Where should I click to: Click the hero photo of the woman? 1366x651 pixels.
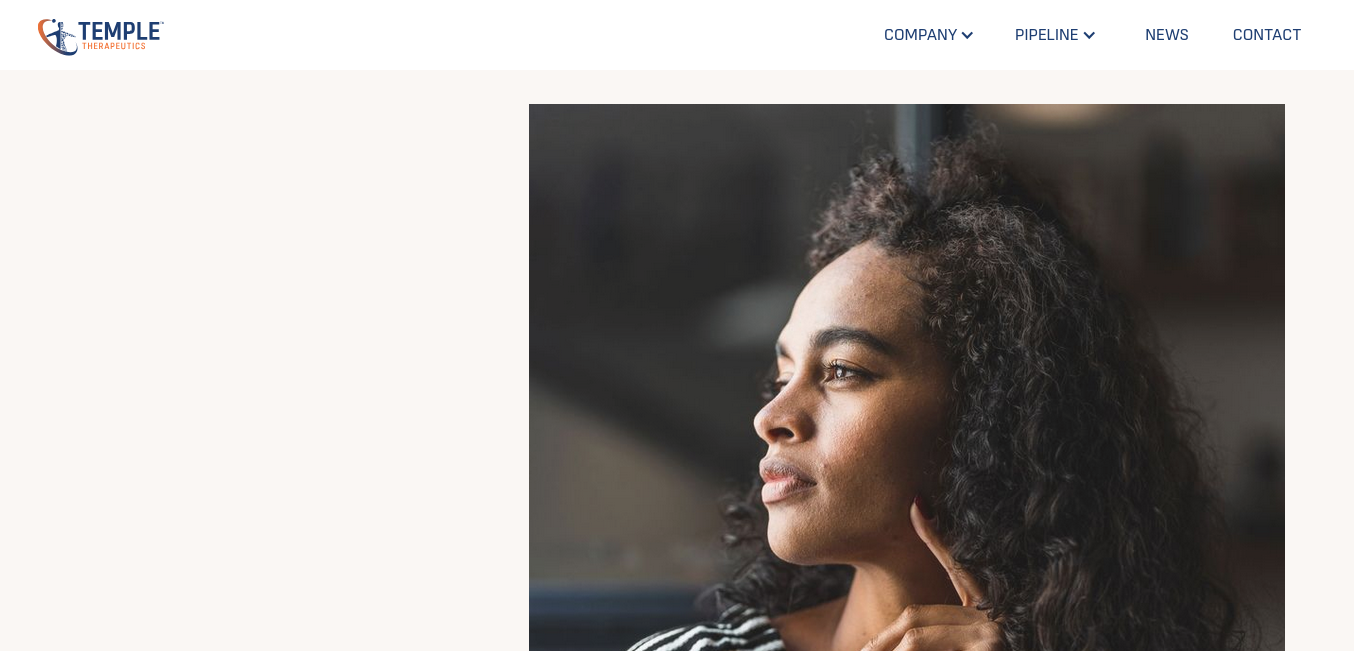[907, 377]
